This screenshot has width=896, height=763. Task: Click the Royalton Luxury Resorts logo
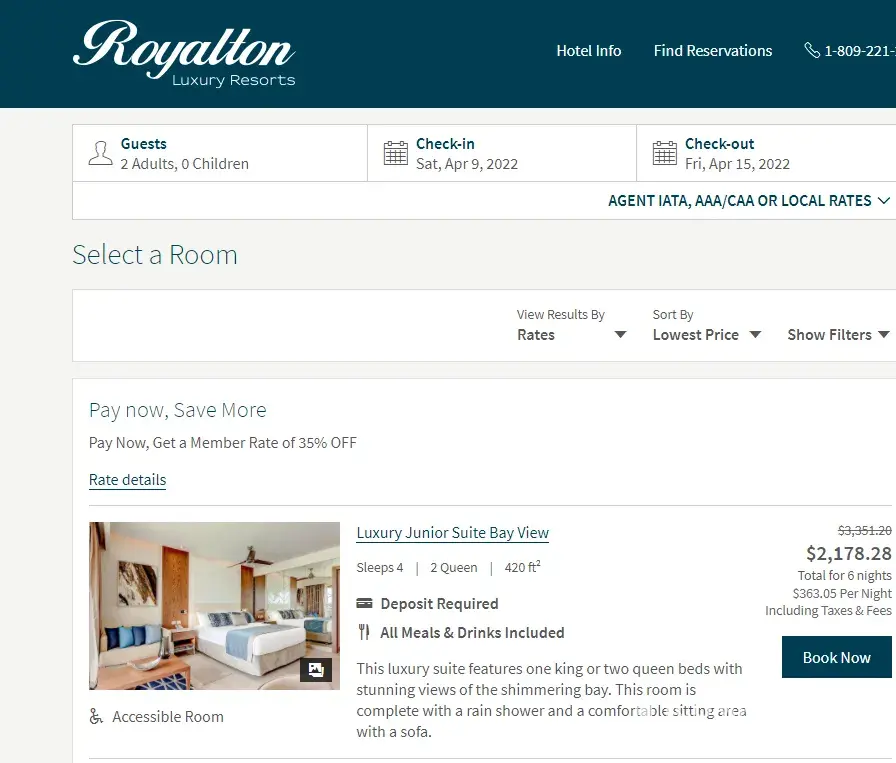click(184, 54)
